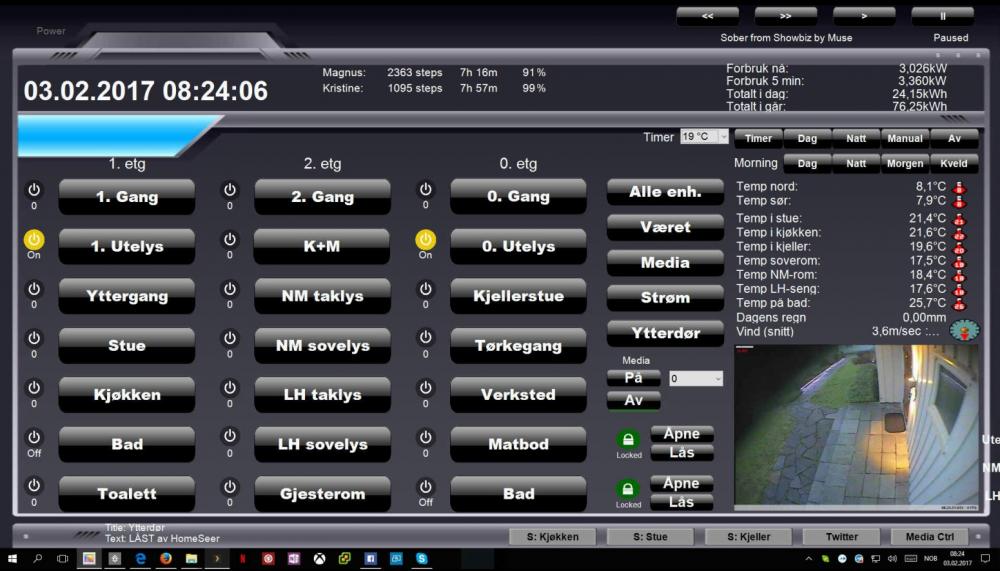Skip to next track button

(x=786, y=16)
